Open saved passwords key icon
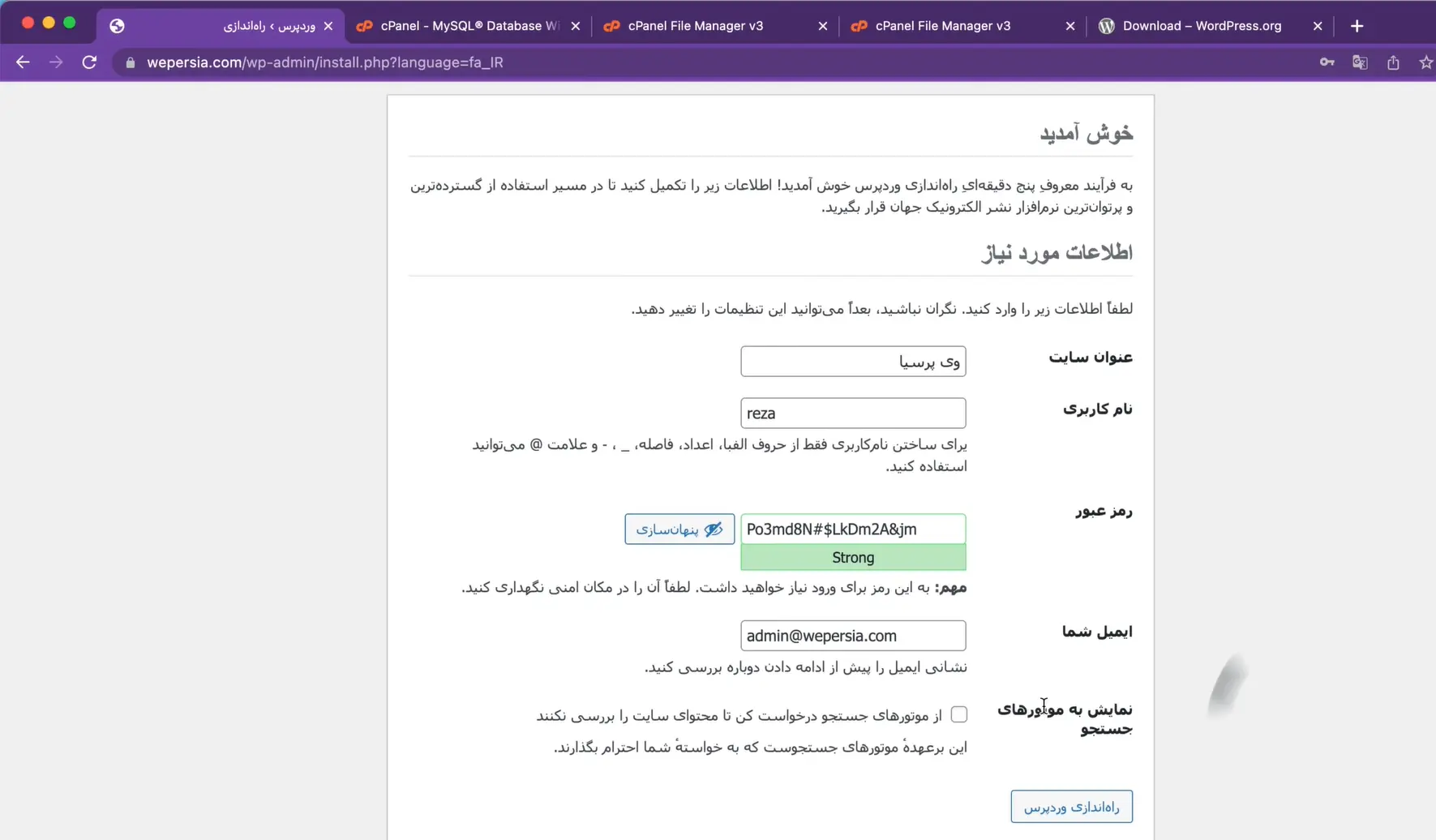Screen dimensions: 1436x840 [1327, 62]
